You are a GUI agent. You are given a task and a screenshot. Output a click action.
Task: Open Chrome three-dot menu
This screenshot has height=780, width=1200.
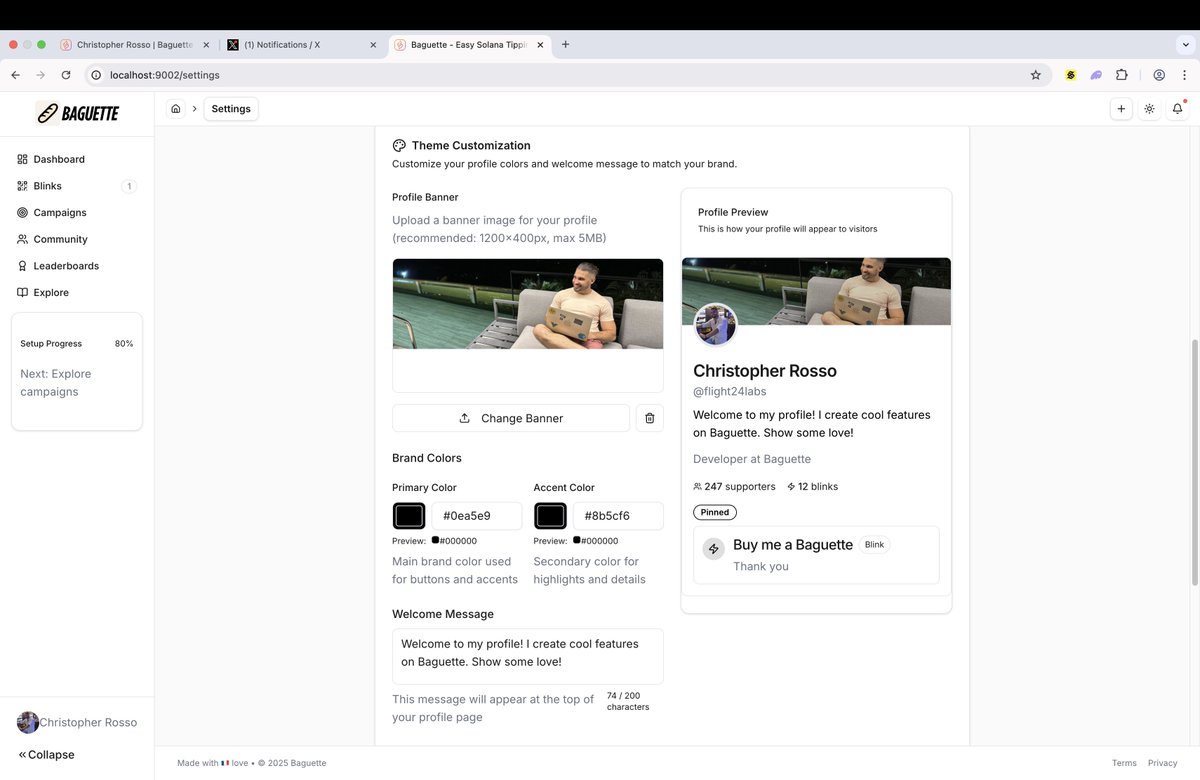(1185, 75)
